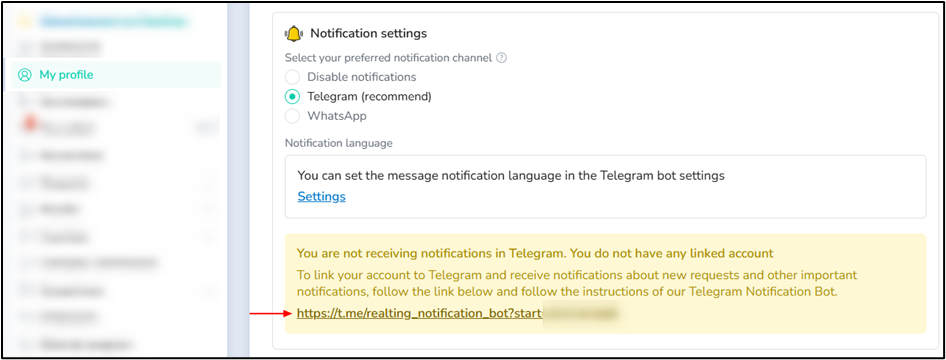Click the blurred counter beside the red-dot item
This screenshot has height=360, width=946.
tap(204, 127)
